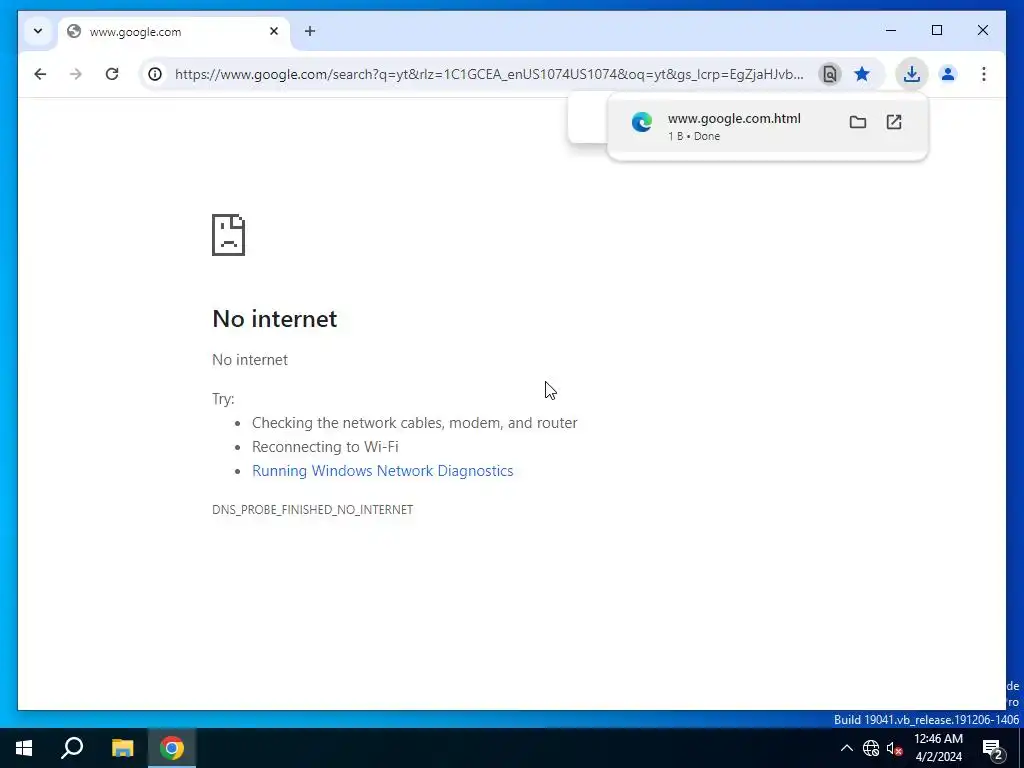Open Windows taskbar search
This screenshot has width=1024, height=768.
(x=72, y=748)
